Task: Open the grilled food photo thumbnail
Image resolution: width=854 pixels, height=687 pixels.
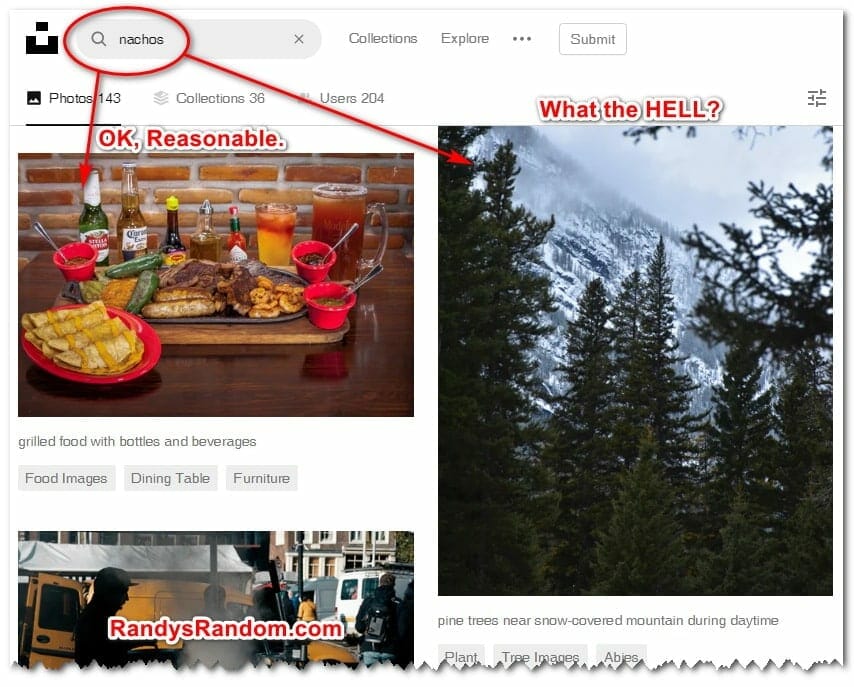Action: (216, 285)
